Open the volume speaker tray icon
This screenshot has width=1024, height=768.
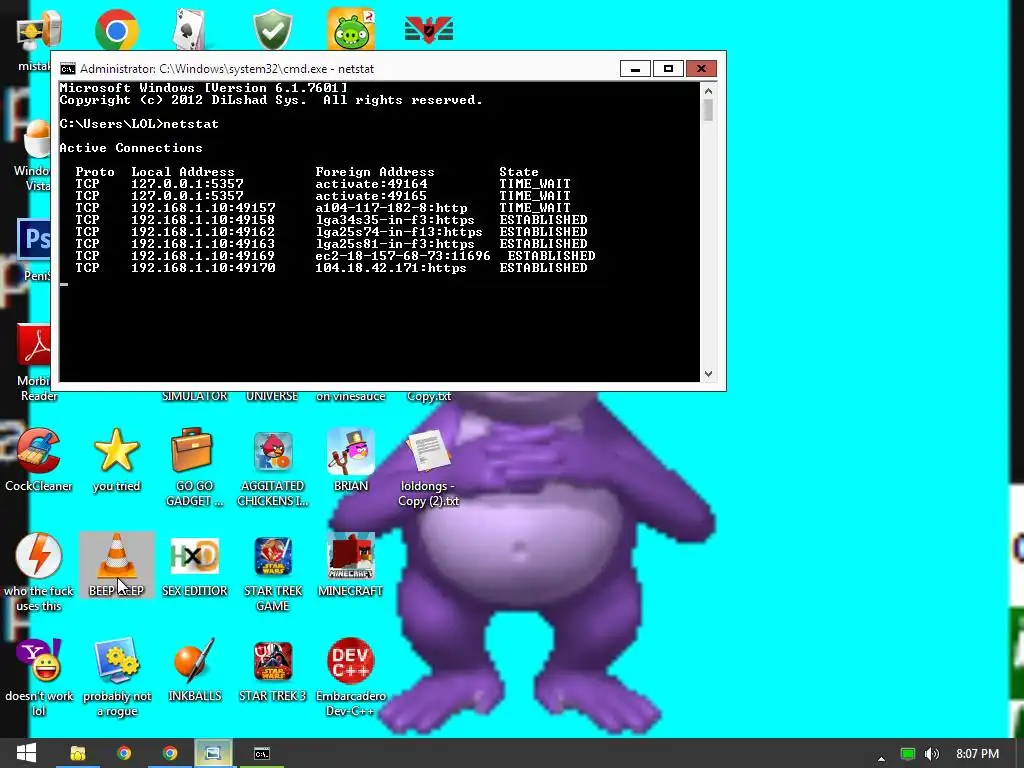tap(932, 754)
